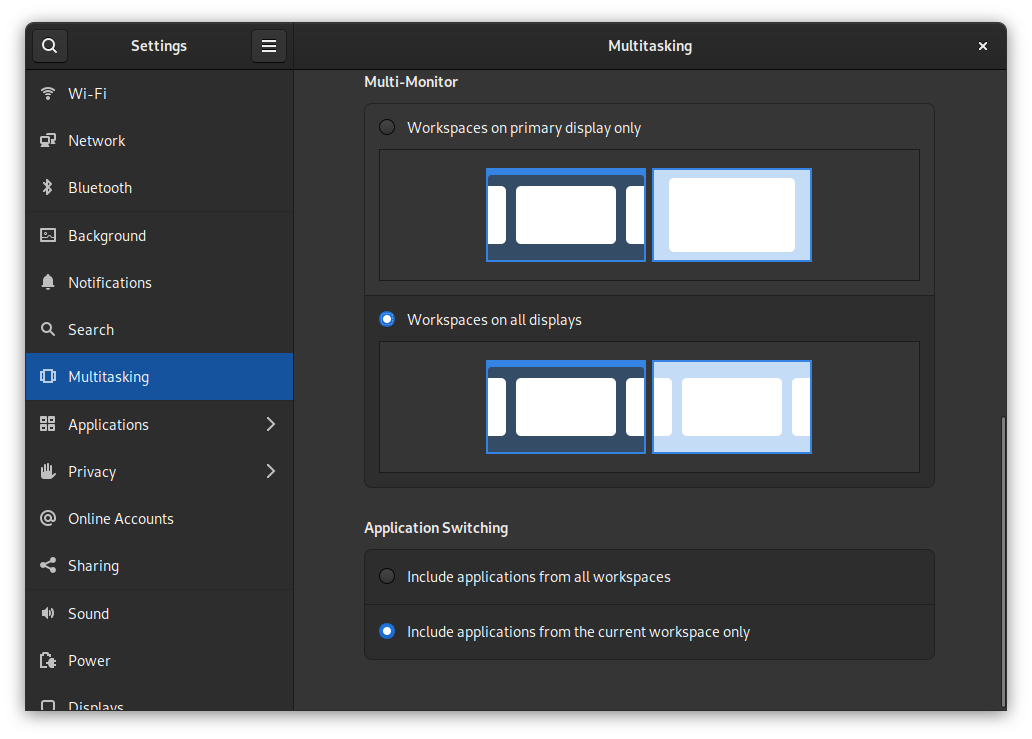
Task: Click the Power battery icon
Action: [x=47, y=660]
